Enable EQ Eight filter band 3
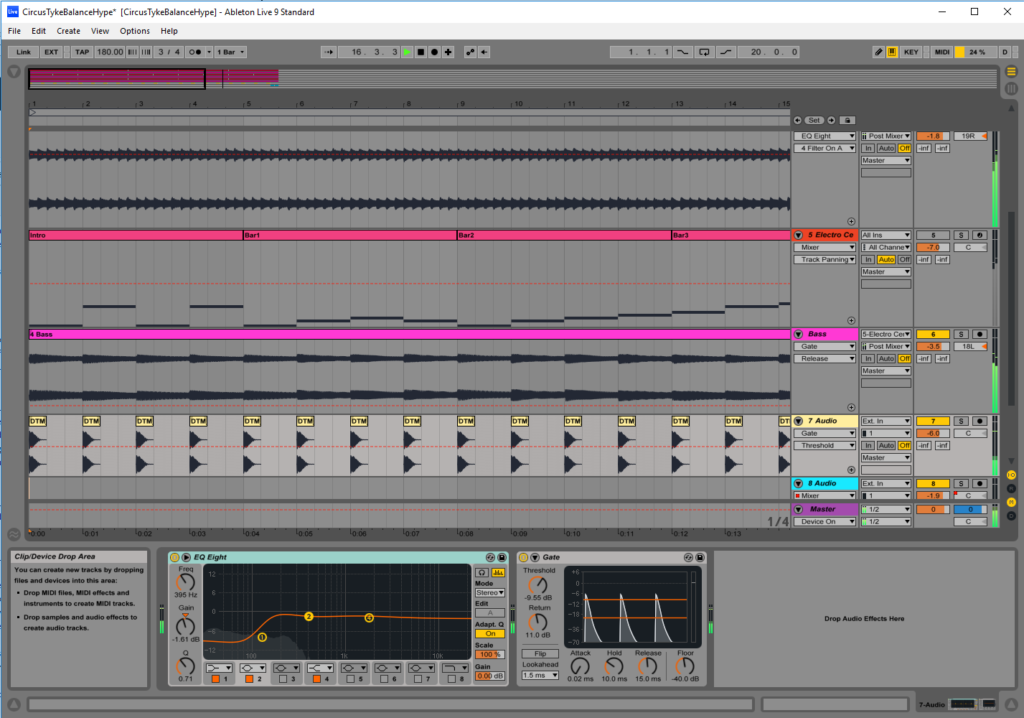 [x=283, y=679]
